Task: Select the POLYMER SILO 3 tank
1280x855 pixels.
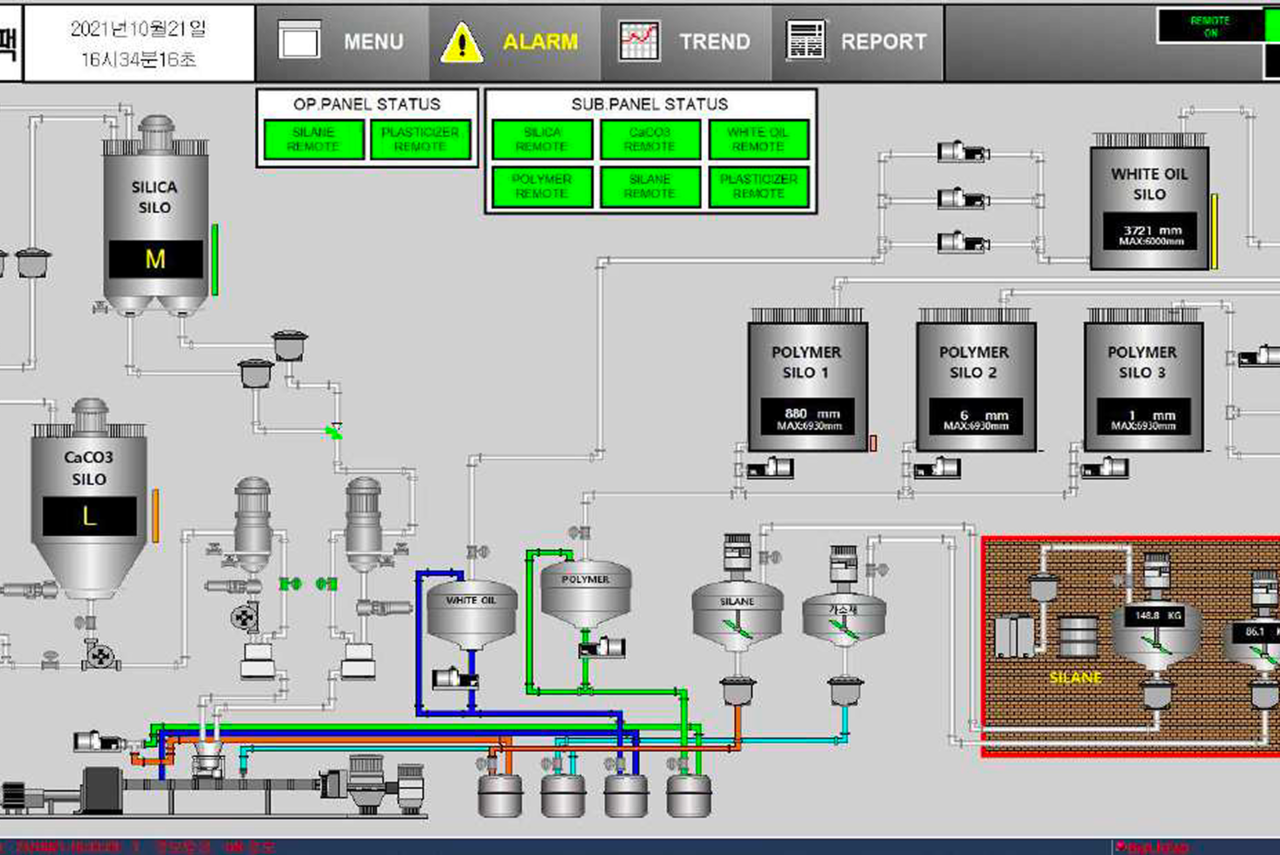Action: (1143, 380)
